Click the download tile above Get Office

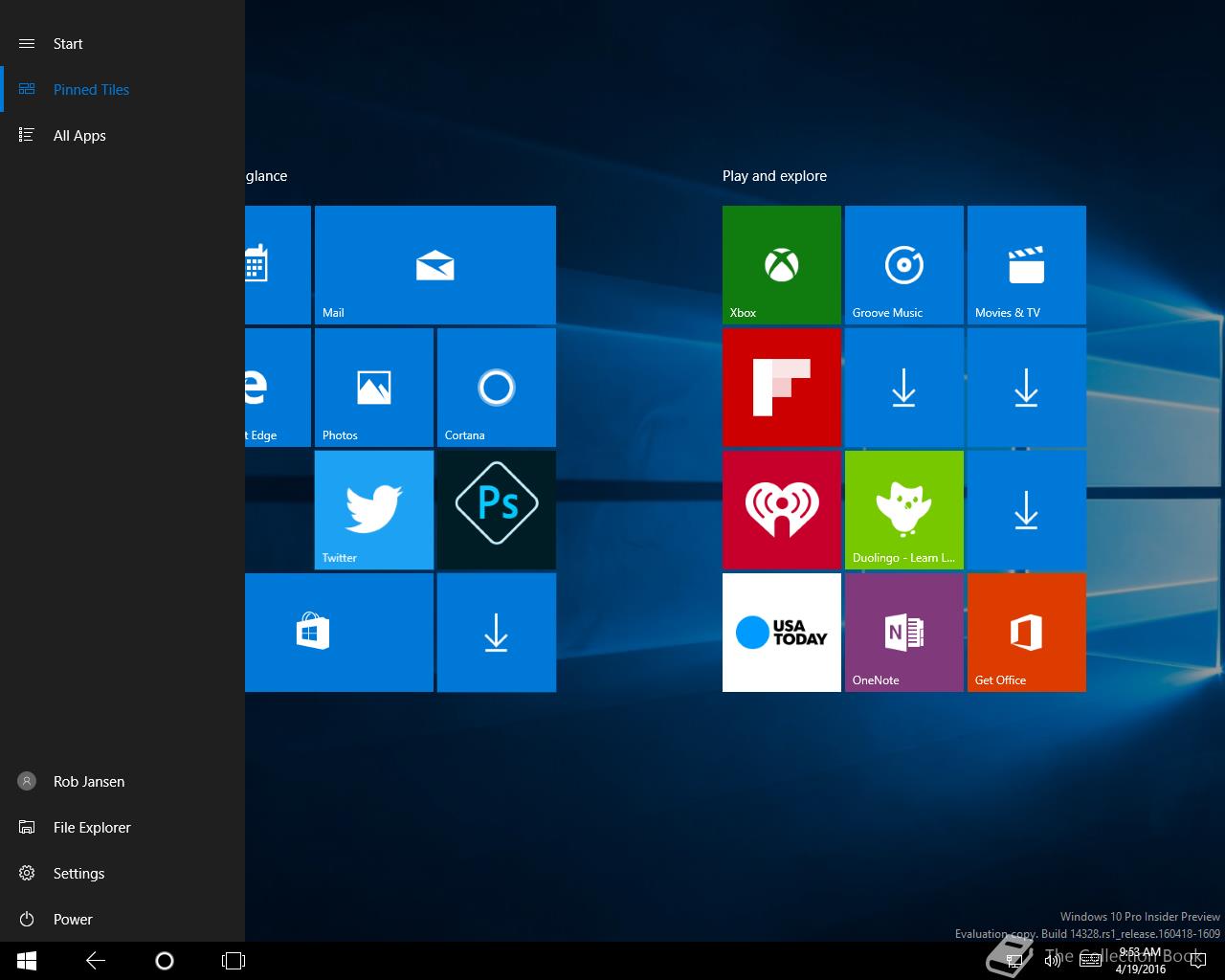point(1027,510)
